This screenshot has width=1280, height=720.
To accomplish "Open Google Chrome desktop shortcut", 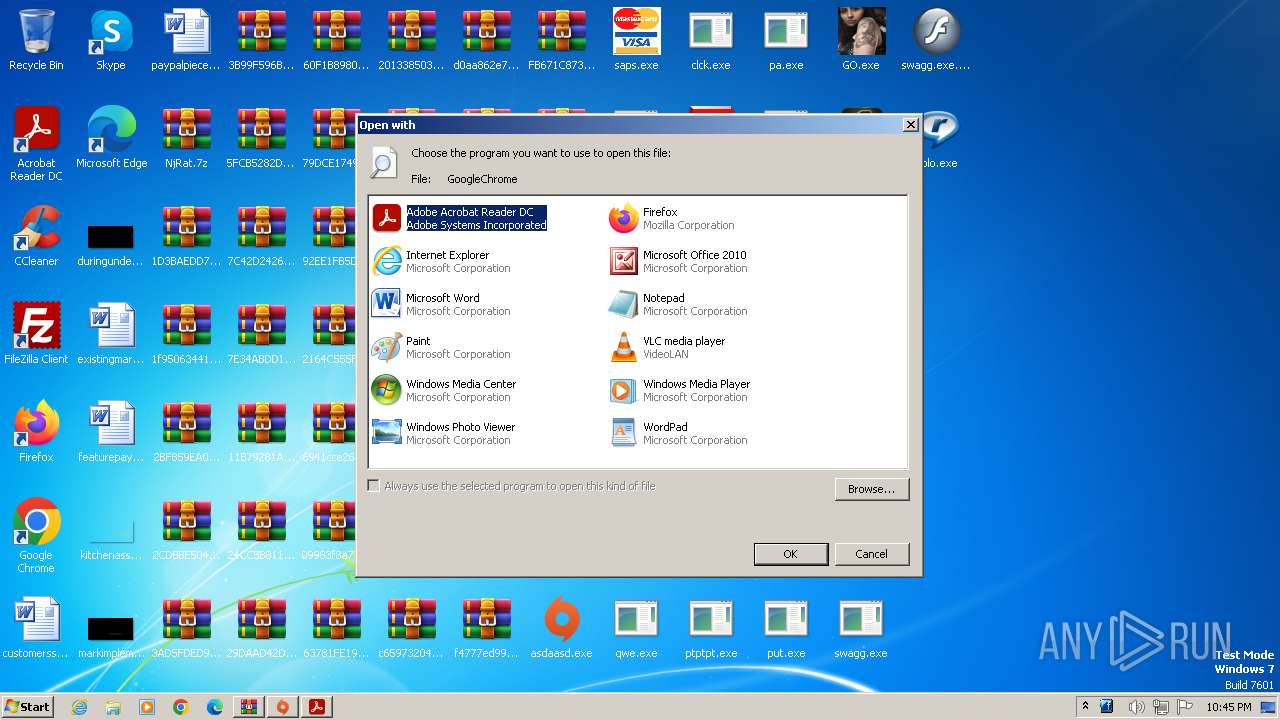I will coord(36,536).
